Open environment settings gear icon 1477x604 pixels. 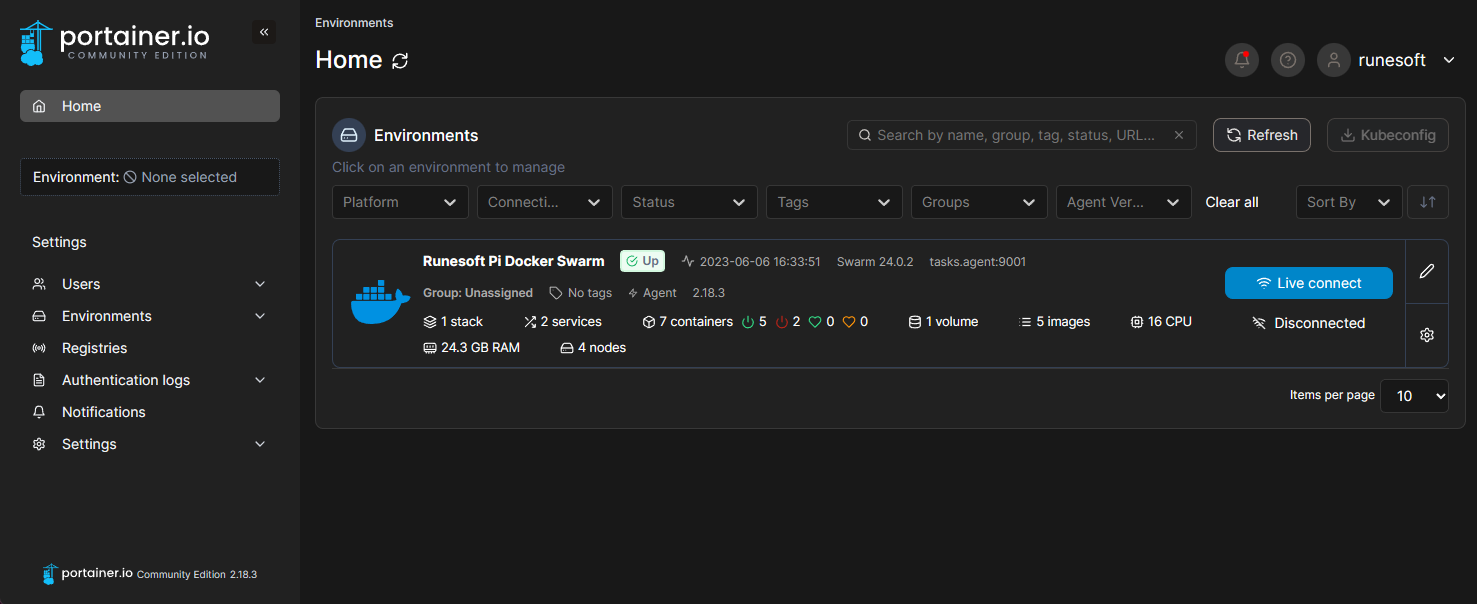click(1427, 335)
